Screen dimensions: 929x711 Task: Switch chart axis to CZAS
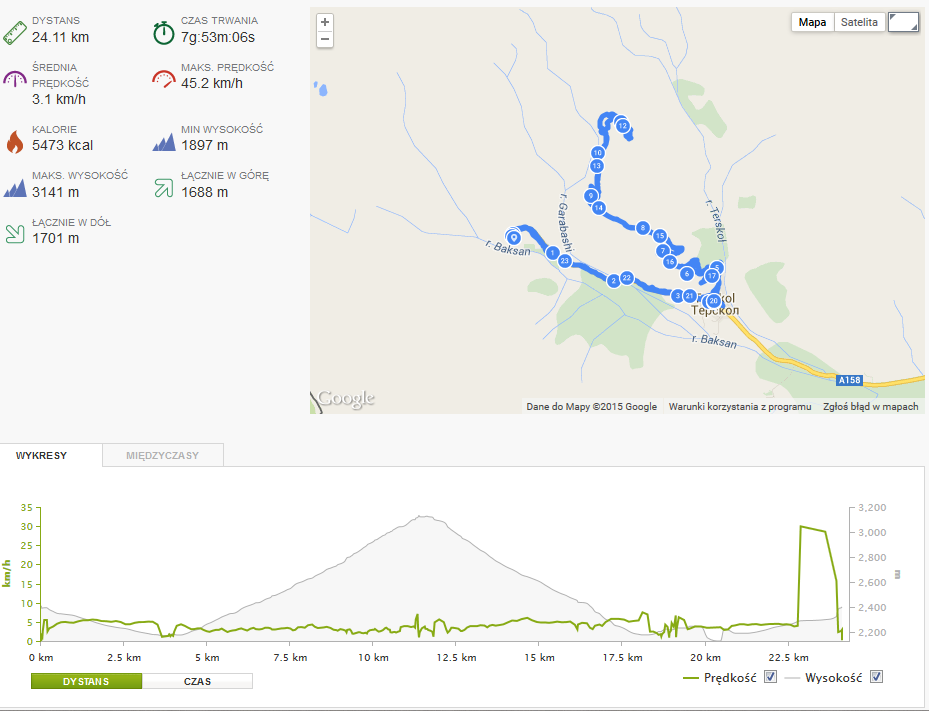pos(197,681)
